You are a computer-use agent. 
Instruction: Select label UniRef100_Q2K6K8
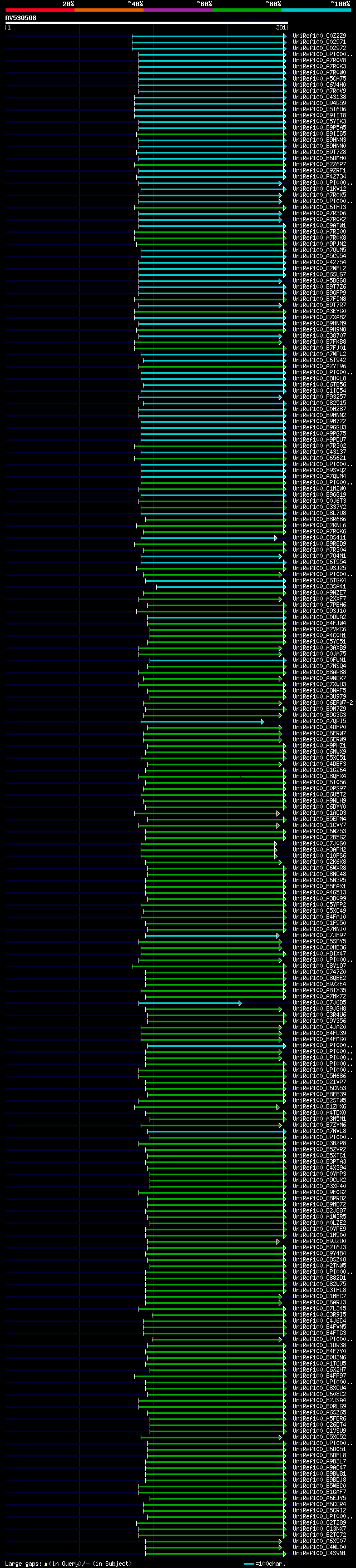319,862
